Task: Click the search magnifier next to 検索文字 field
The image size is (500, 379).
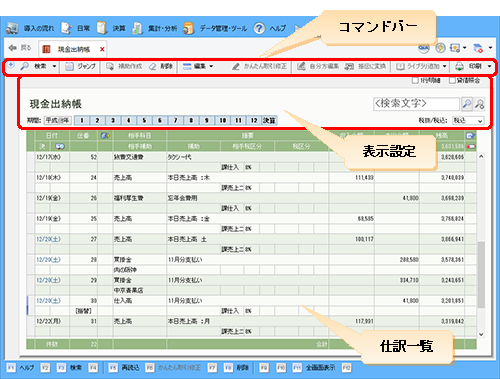Action: click(x=467, y=104)
